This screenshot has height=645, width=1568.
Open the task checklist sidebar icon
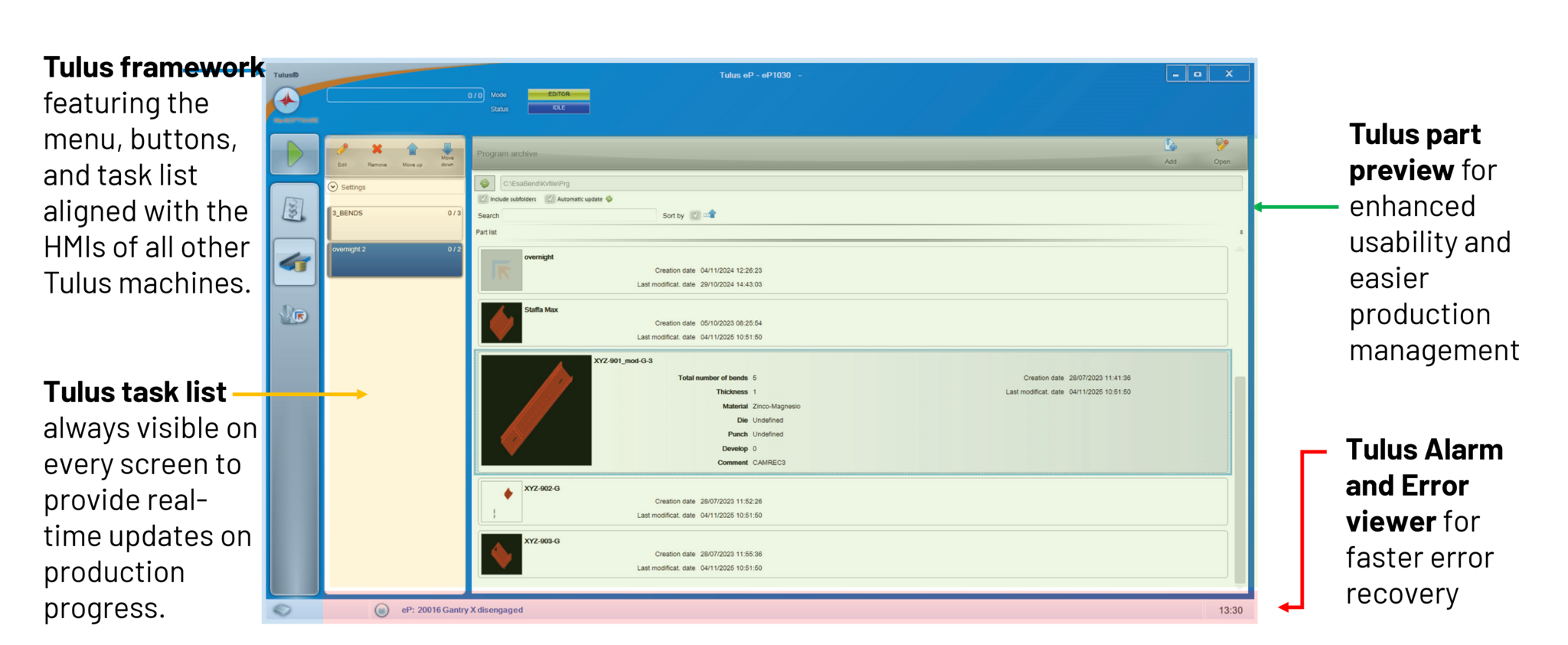coord(294,209)
